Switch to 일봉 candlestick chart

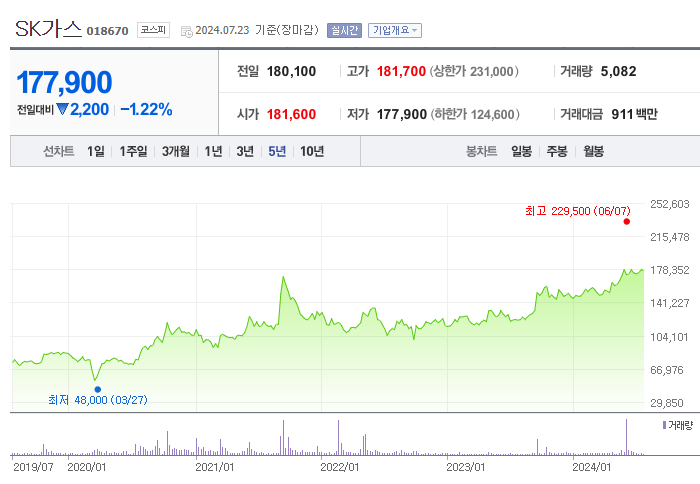click(x=521, y=151)
